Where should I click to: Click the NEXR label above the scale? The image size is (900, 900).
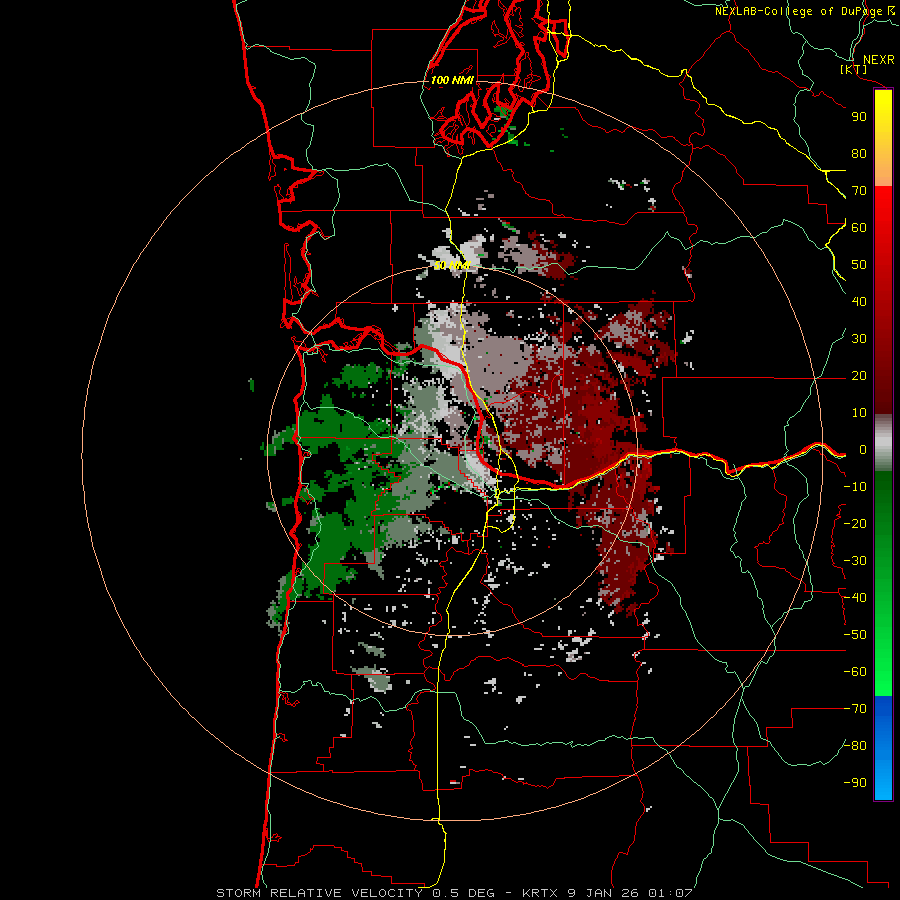[x=878, y=60]
